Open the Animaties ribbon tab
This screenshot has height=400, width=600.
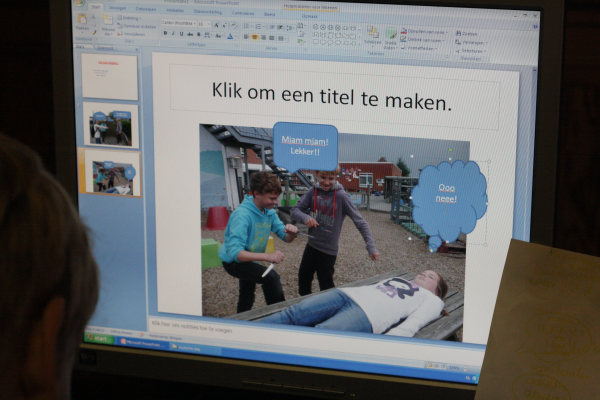click(x=175, y=10)
